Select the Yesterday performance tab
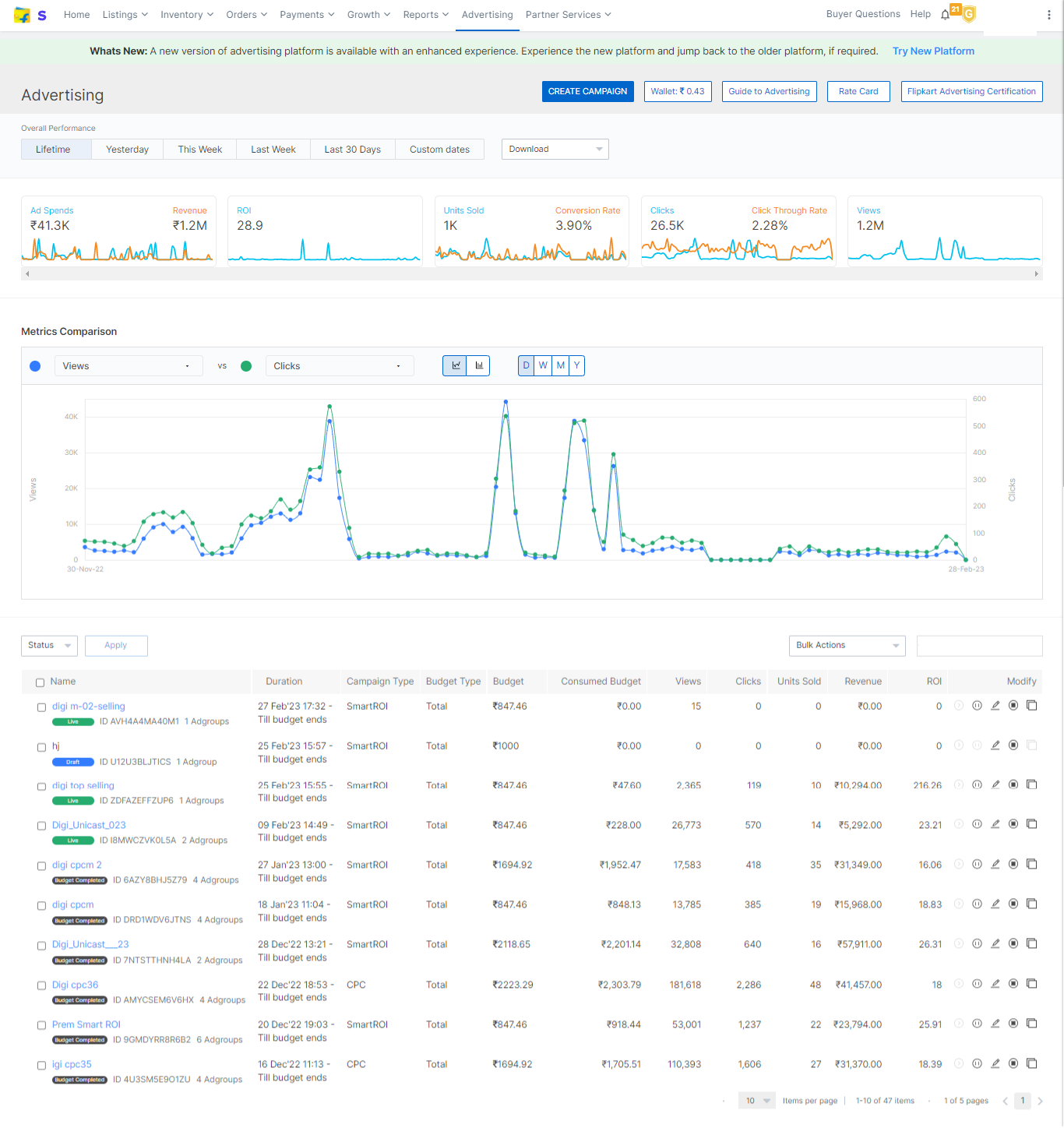Viewport: 1064px width, 1128px height. pyautogui.click(x=128, y=150)
